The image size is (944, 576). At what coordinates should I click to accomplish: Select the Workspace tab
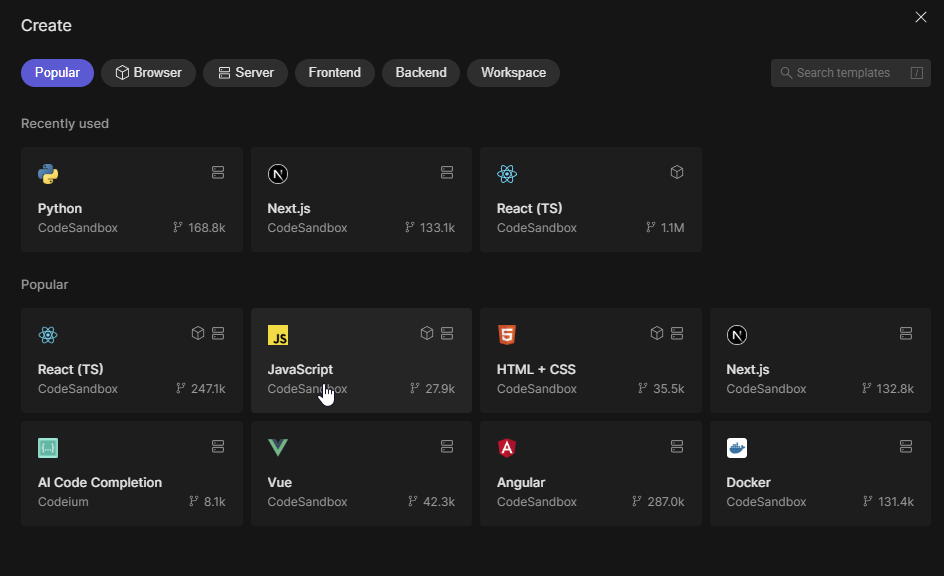(513, 73)
